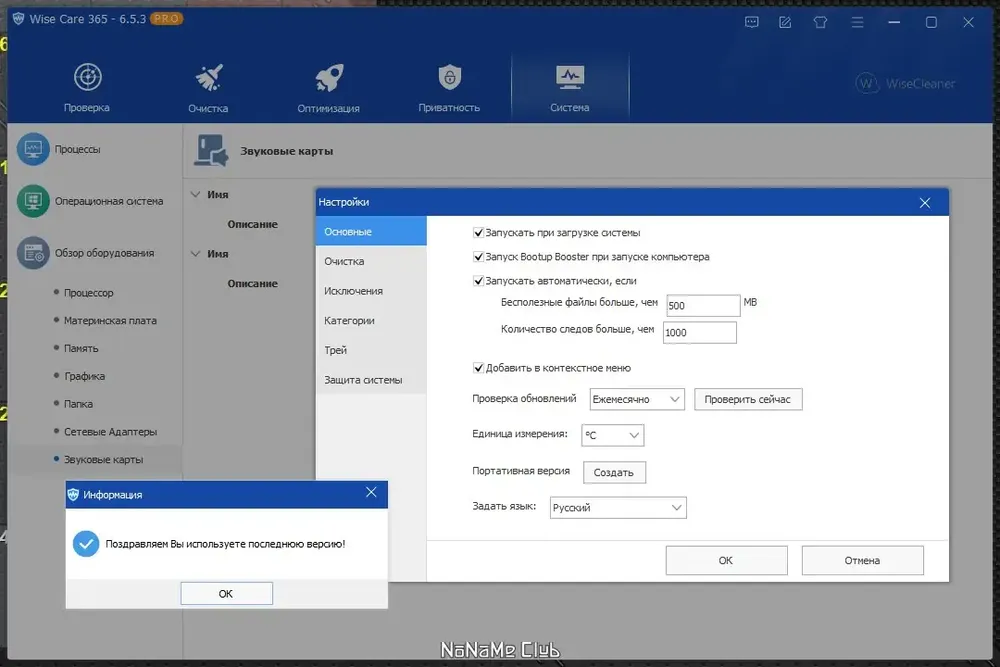Click OK in Информация dialog
The image size is (1000, 667).
(226, 594)
